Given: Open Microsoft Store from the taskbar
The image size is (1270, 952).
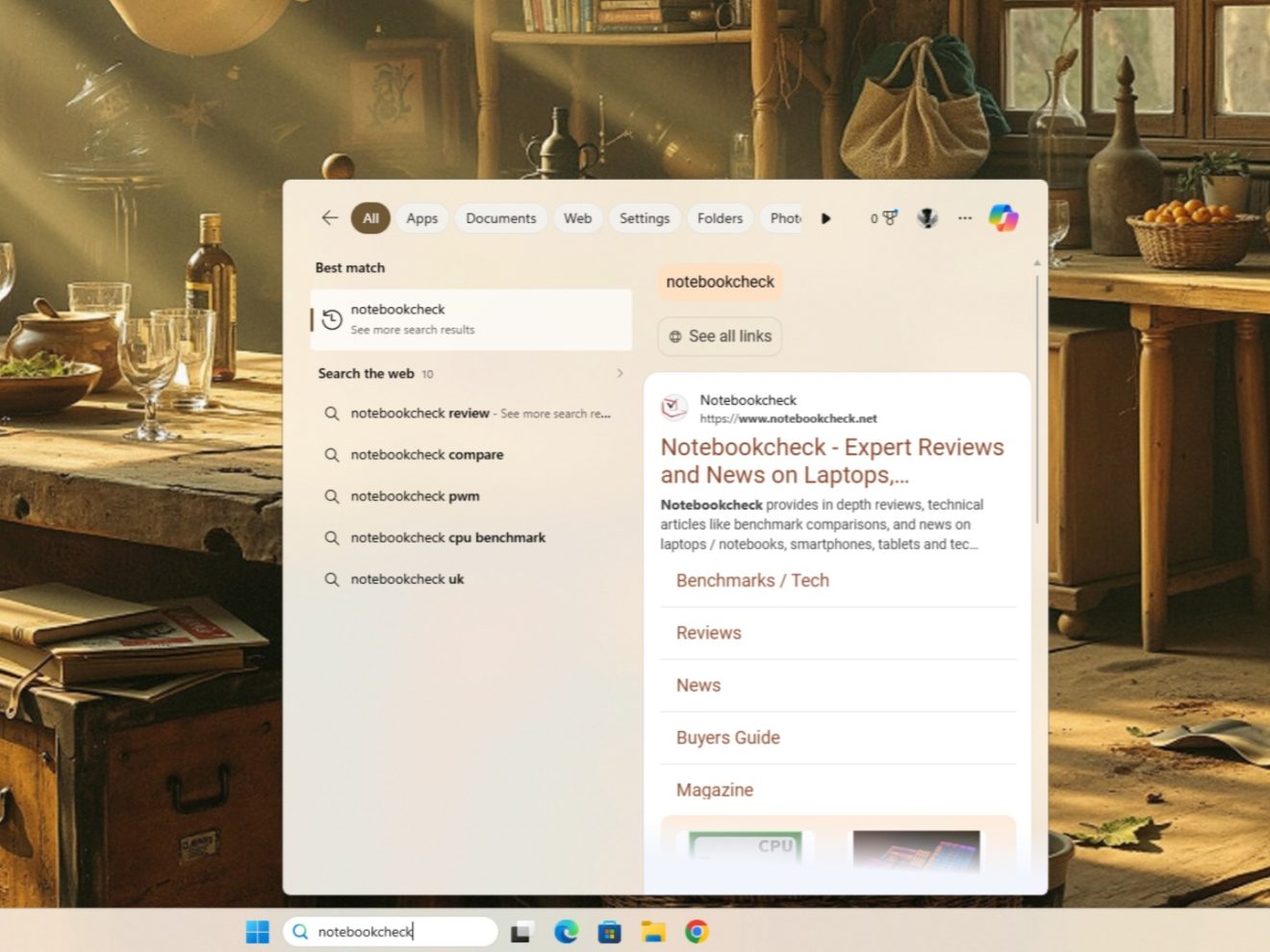Looking at the screenshot, I should [x=609, y=932].
